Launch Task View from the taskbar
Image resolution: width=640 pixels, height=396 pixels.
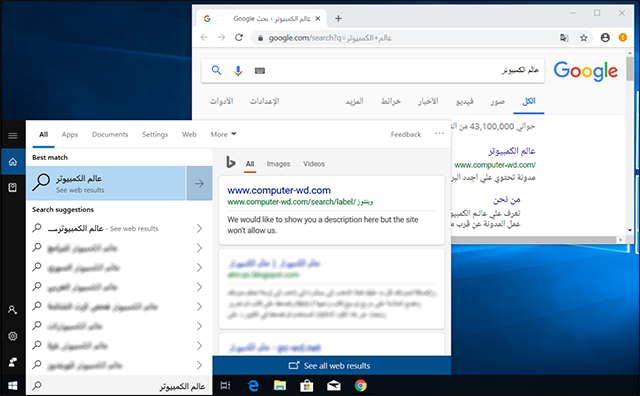[225, 385]
